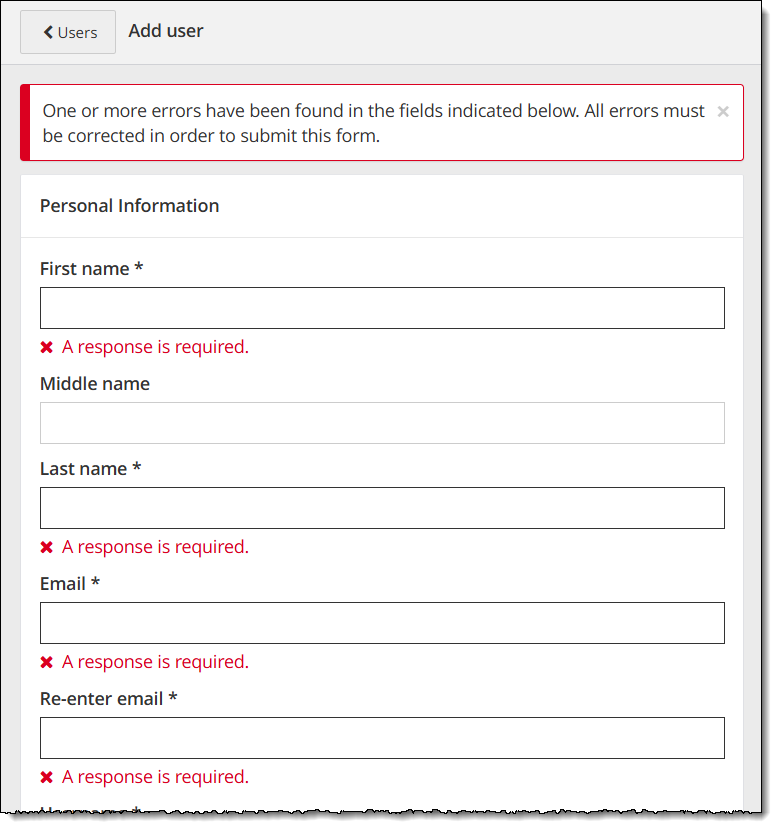Click the First name input field
Viewport: 777px width, 831px height.
[382, 308]
